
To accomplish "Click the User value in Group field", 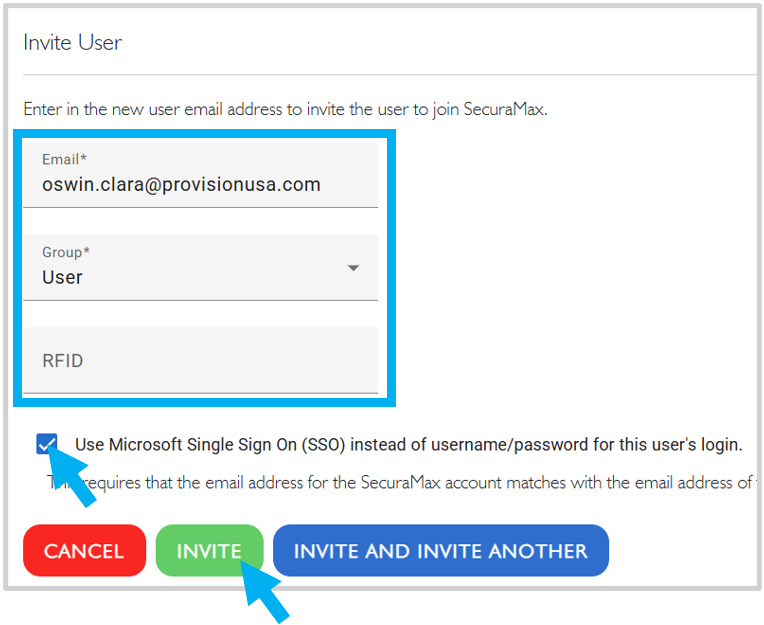I will click(x=62, y=277).
